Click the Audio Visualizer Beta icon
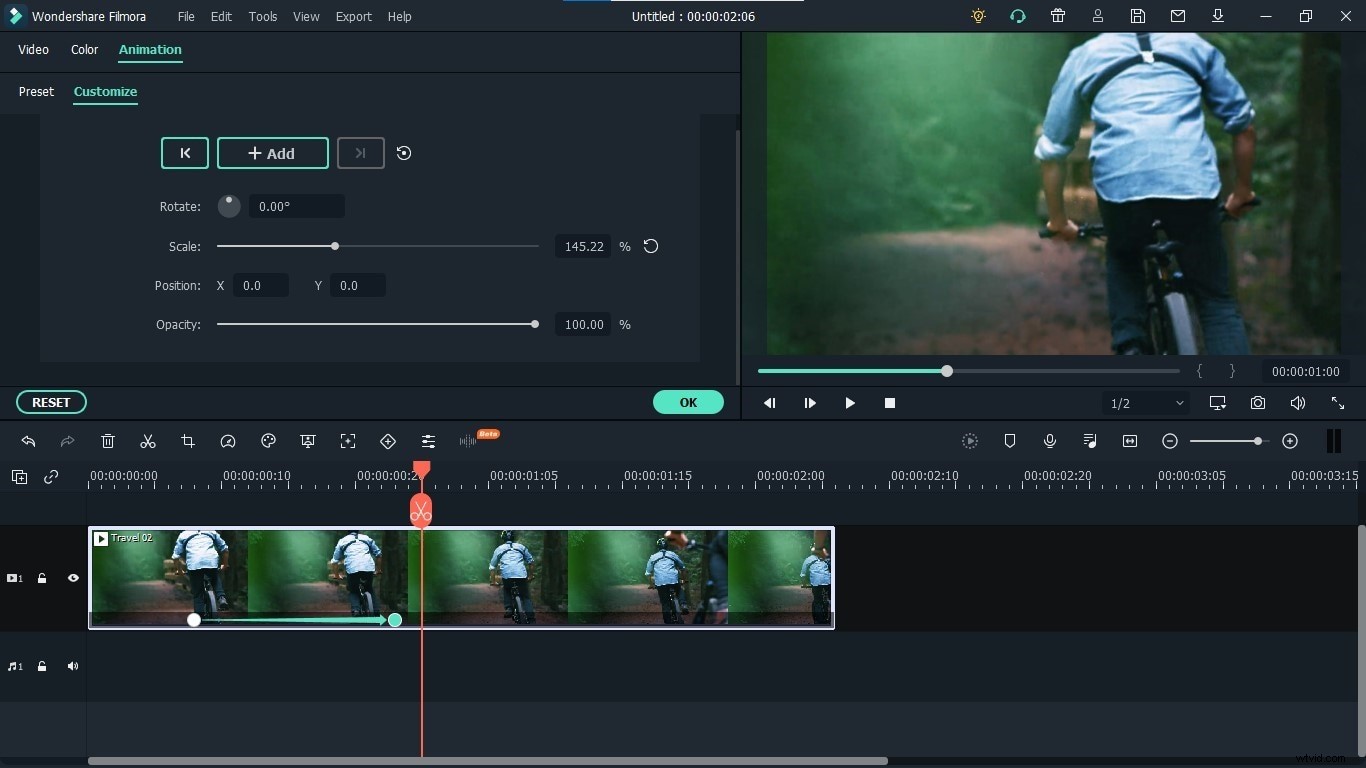Screen dimensions: 1366x768 470,441
